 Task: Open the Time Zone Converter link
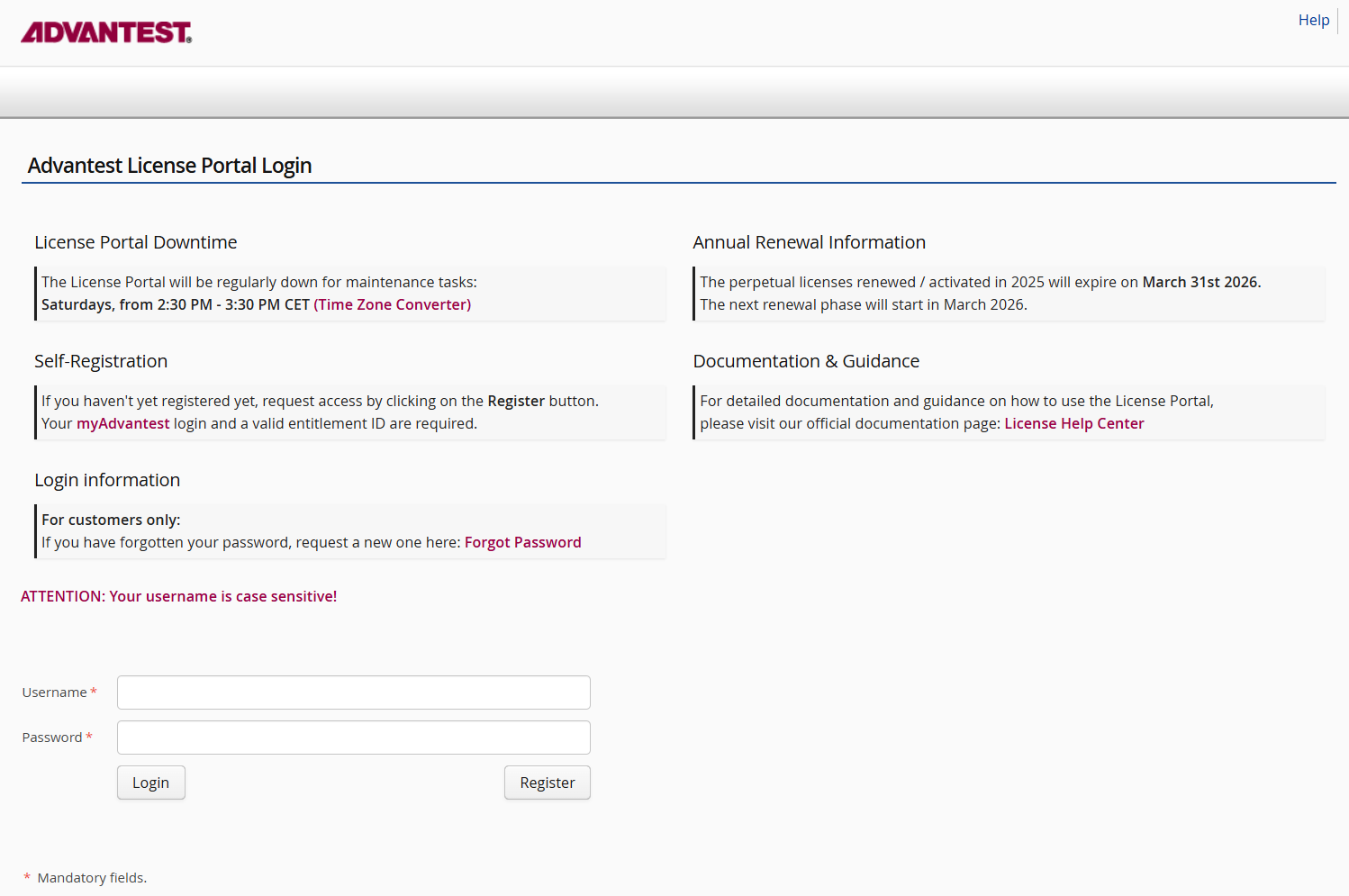pyautogui.click(x=393, y=304)
